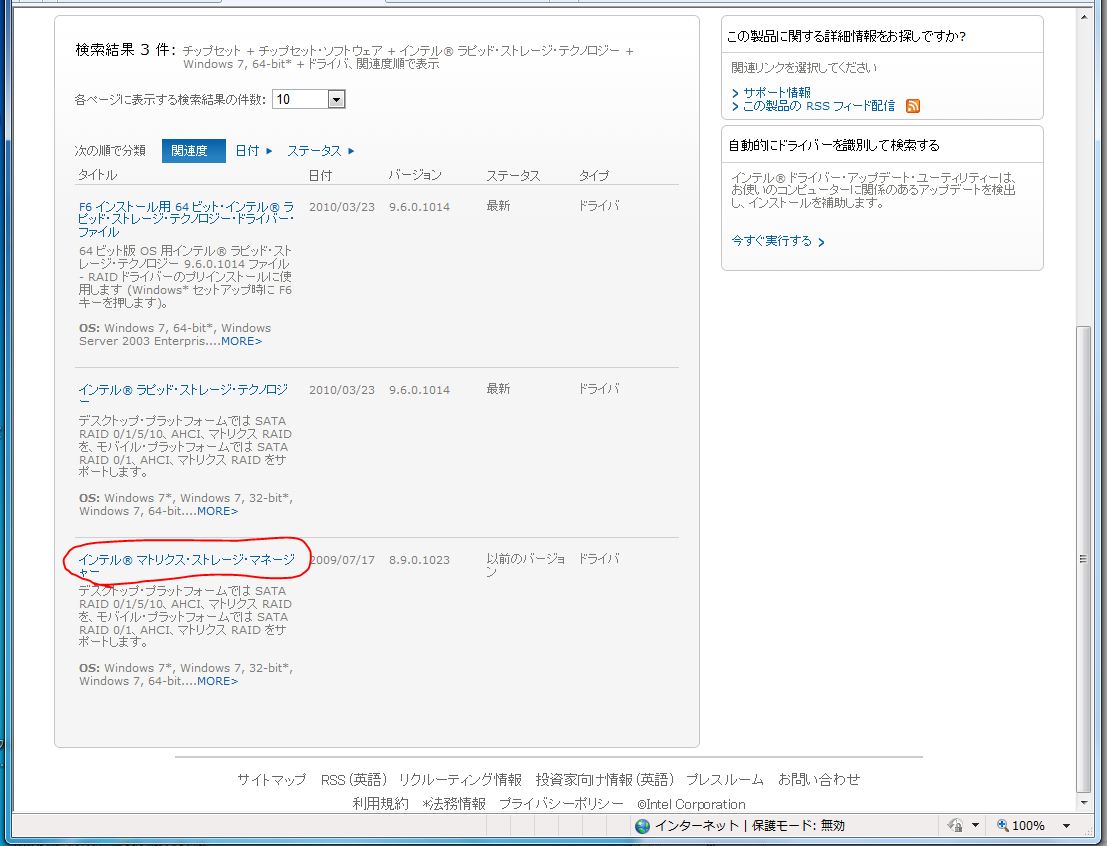Image resolution: width=1107 pixels, height=846 pixels.
Task: Open the サポート情報 link
Action: pyautogui.click(x=777, y=93)
